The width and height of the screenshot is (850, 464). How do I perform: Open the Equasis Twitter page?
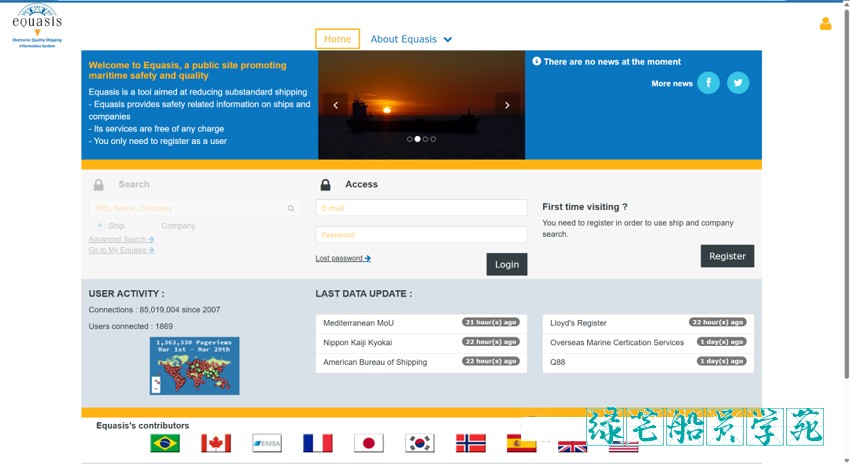pyautogui.click(x=738, y=83)
